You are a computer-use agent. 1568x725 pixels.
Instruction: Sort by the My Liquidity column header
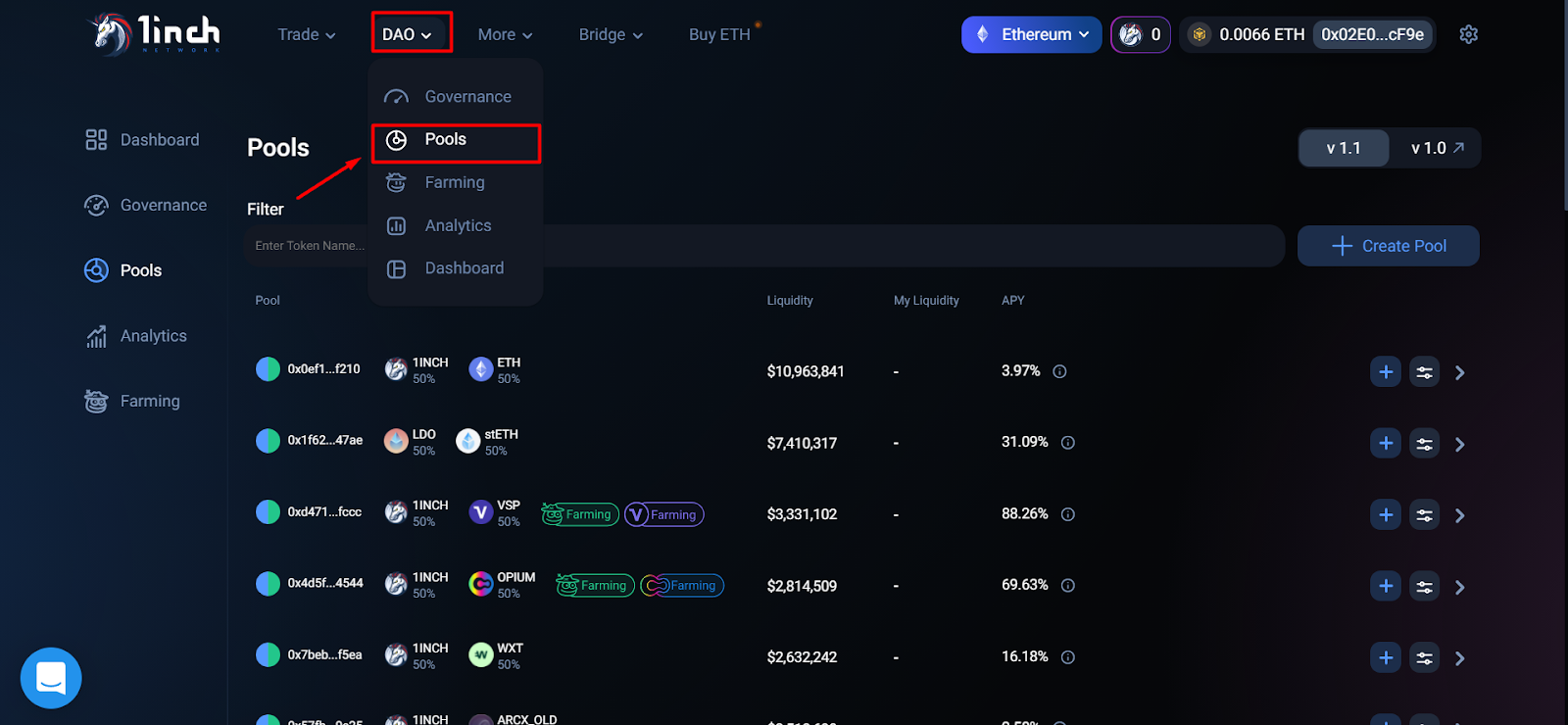(x=926, y=301)
